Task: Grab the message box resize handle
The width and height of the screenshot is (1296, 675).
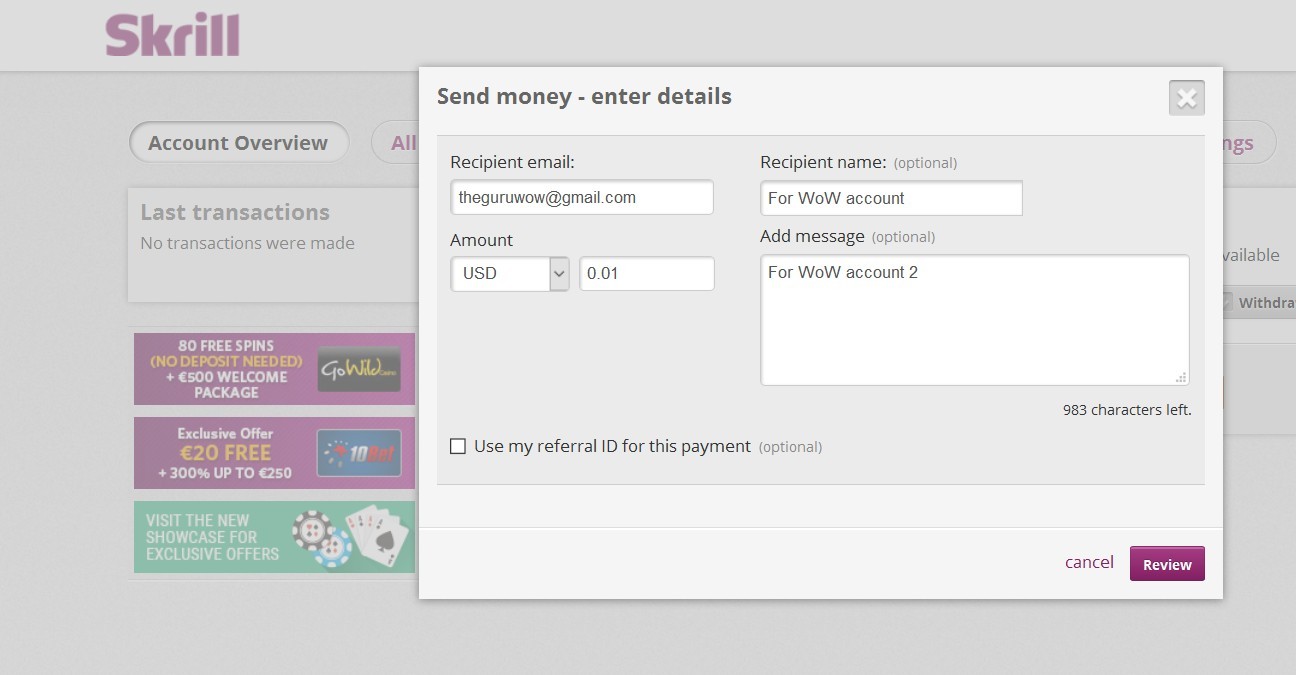Action: [x=1181, y=377]
